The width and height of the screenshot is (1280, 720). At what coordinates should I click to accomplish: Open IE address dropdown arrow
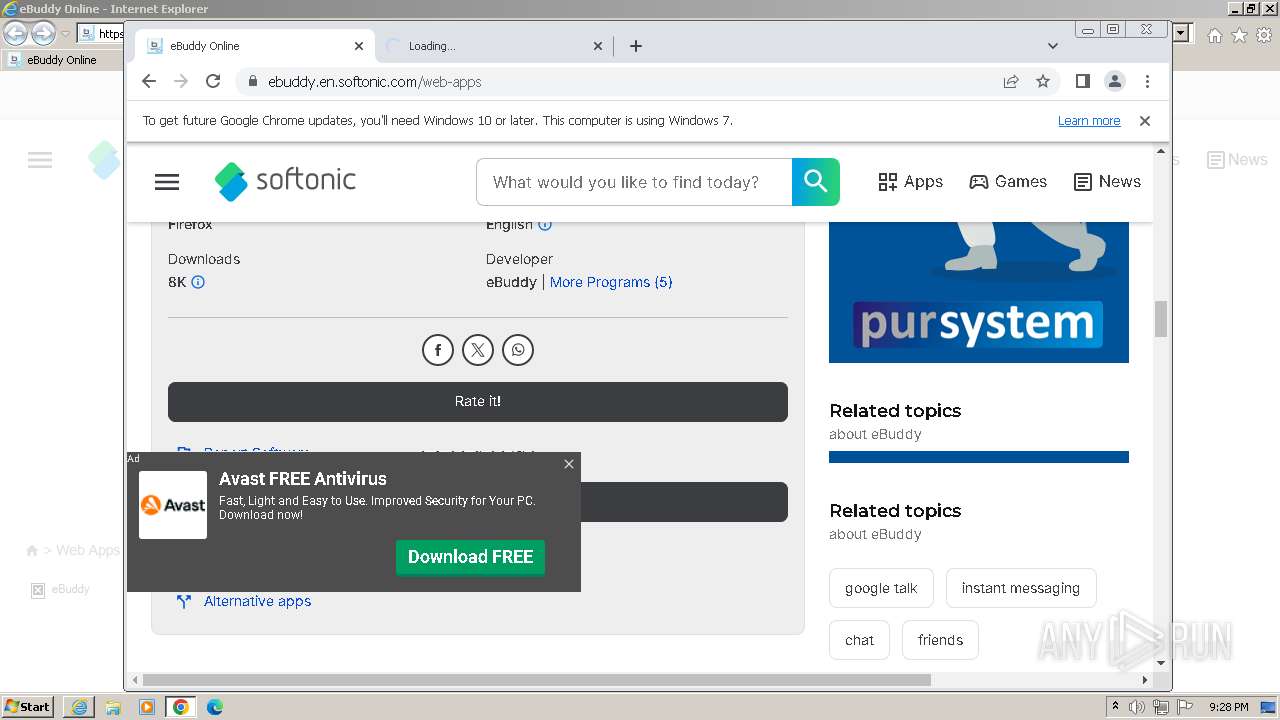point(1182,34)
